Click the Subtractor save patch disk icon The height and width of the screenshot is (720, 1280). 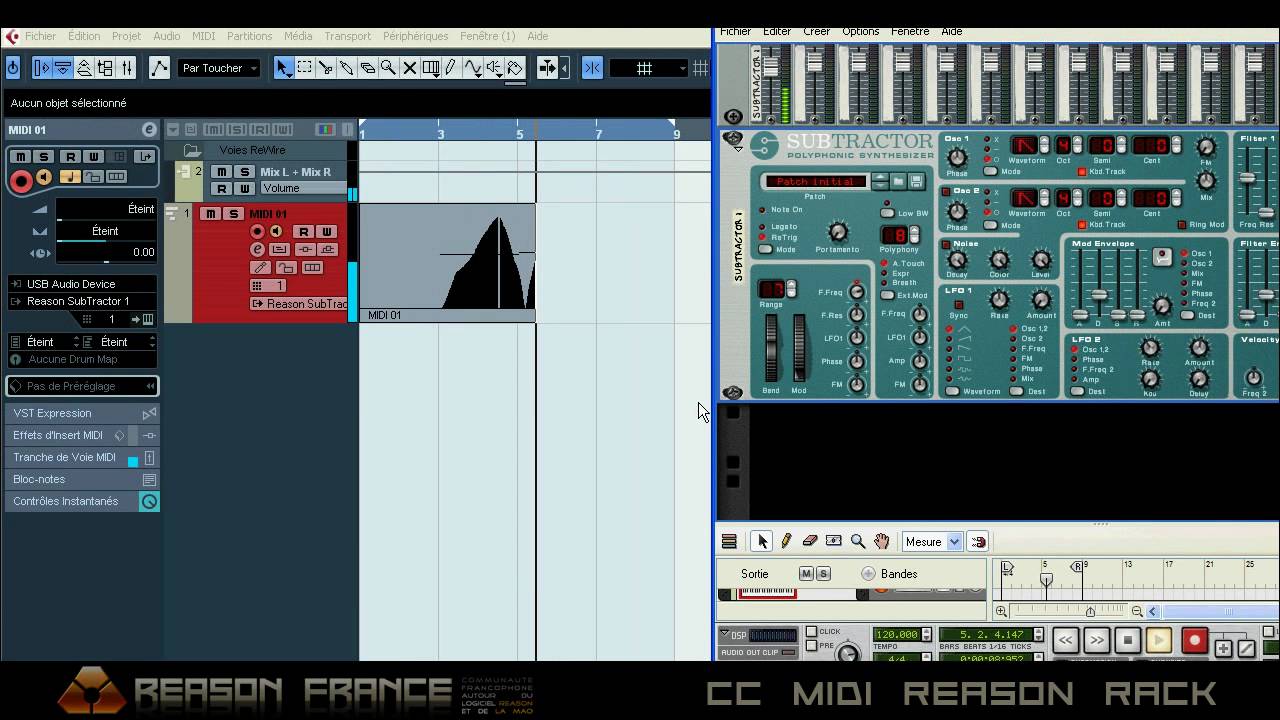pyautogui.click(x=917, y=181)
